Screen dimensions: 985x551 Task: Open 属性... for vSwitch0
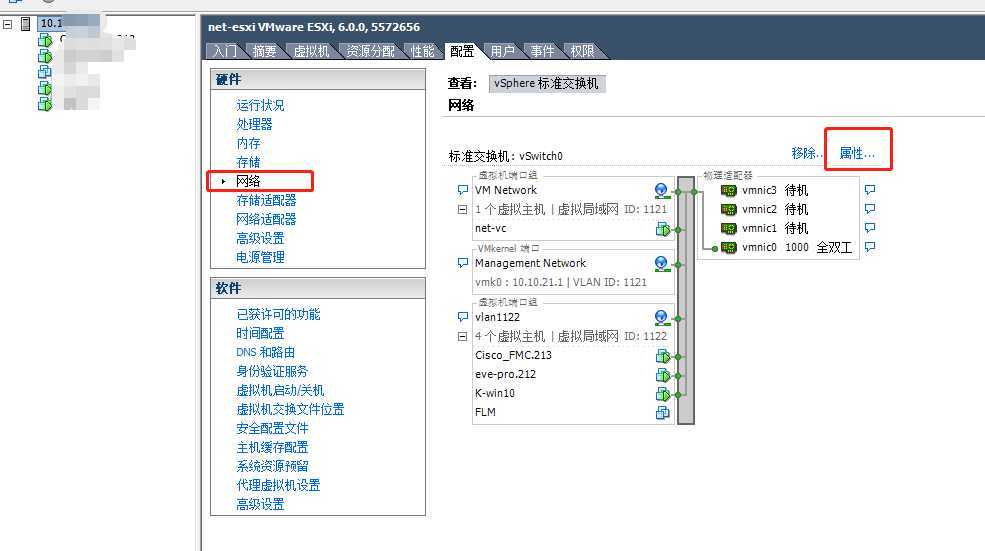857,153
